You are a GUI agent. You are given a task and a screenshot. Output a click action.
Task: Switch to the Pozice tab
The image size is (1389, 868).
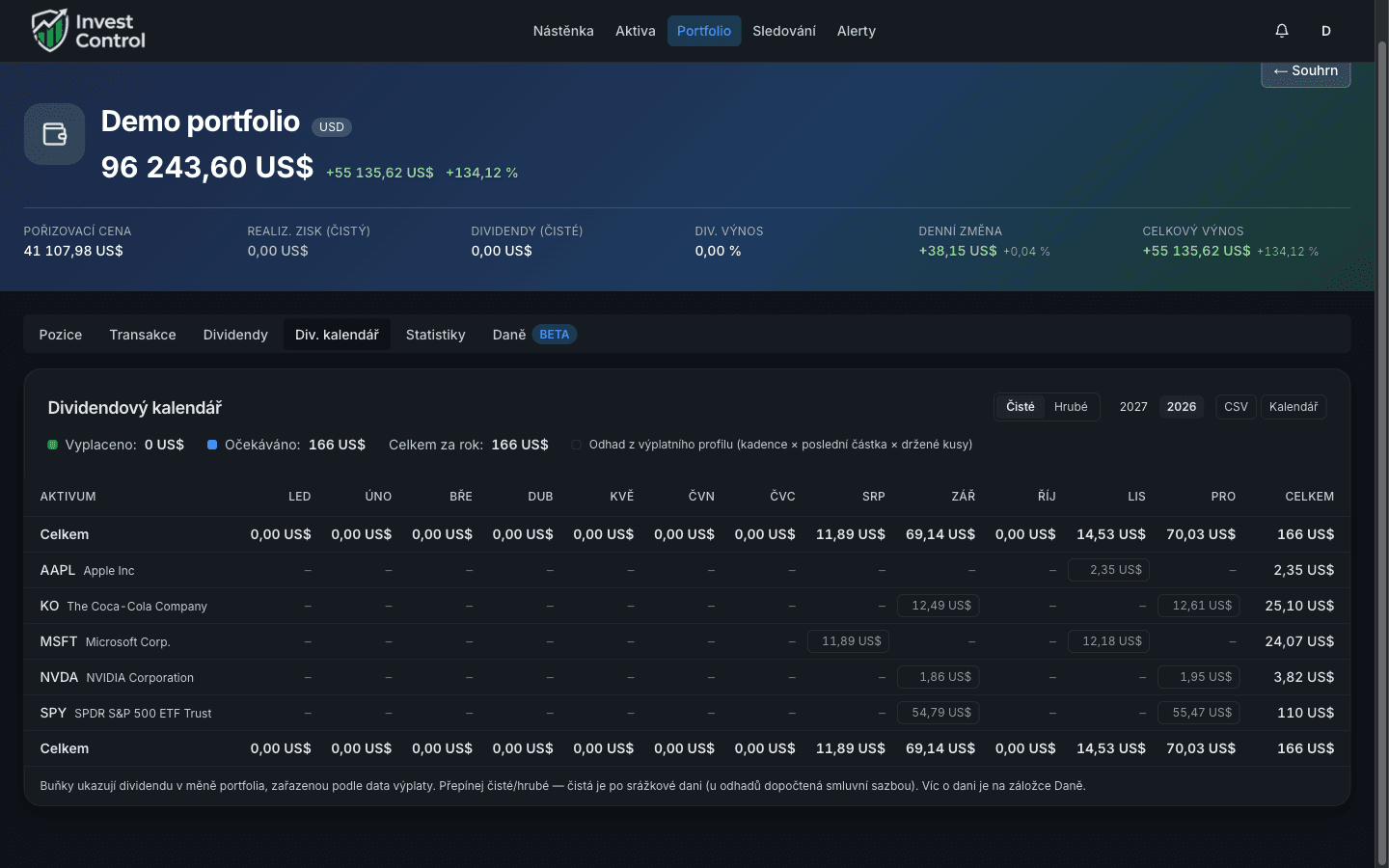click(61, 335)
